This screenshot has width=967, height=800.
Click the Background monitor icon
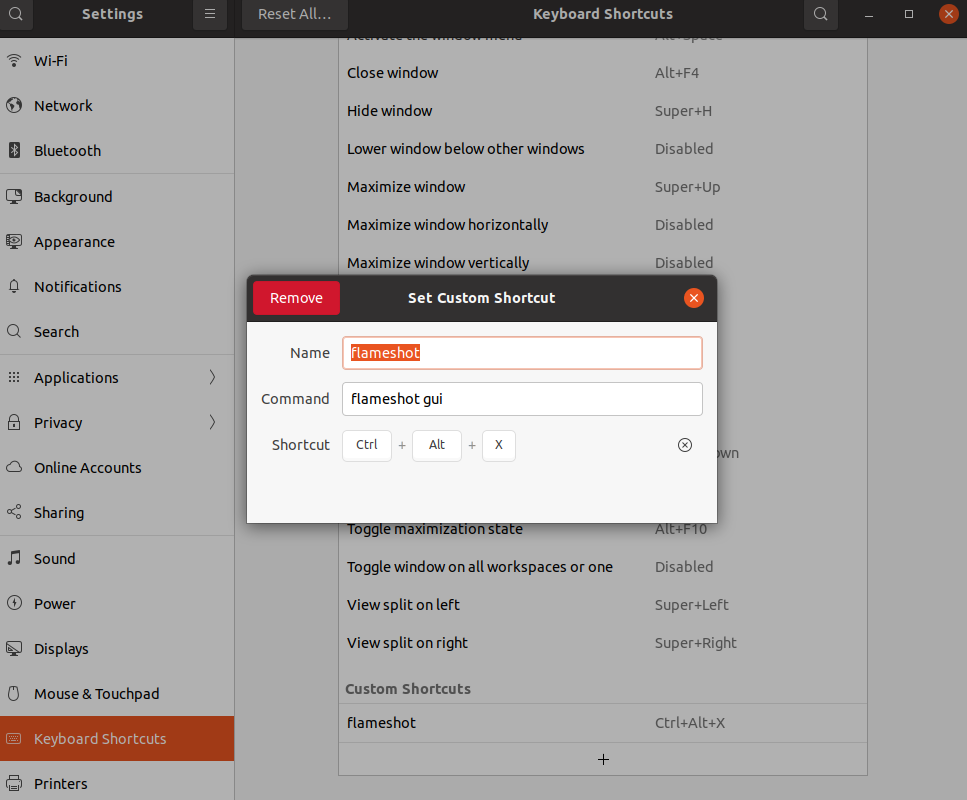[14, 197]
